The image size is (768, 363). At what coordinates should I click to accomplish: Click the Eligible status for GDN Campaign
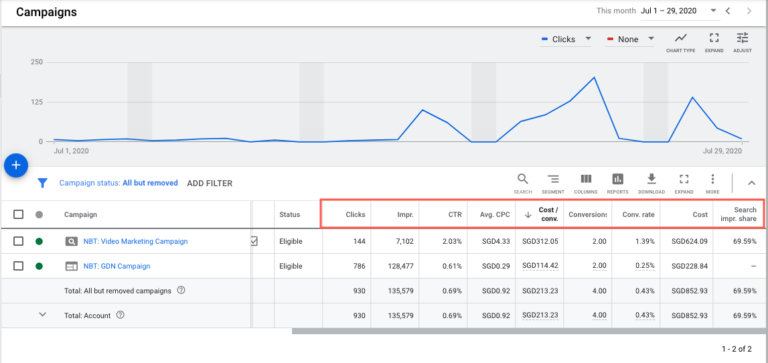click(291, 266)
